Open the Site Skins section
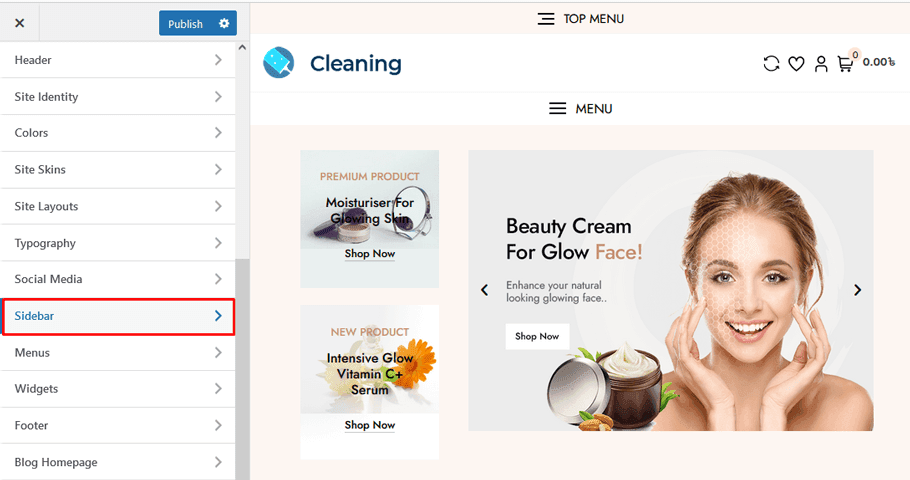Viewport: 910px width, 480px height. pyautogui.click(x=118, y=169)
